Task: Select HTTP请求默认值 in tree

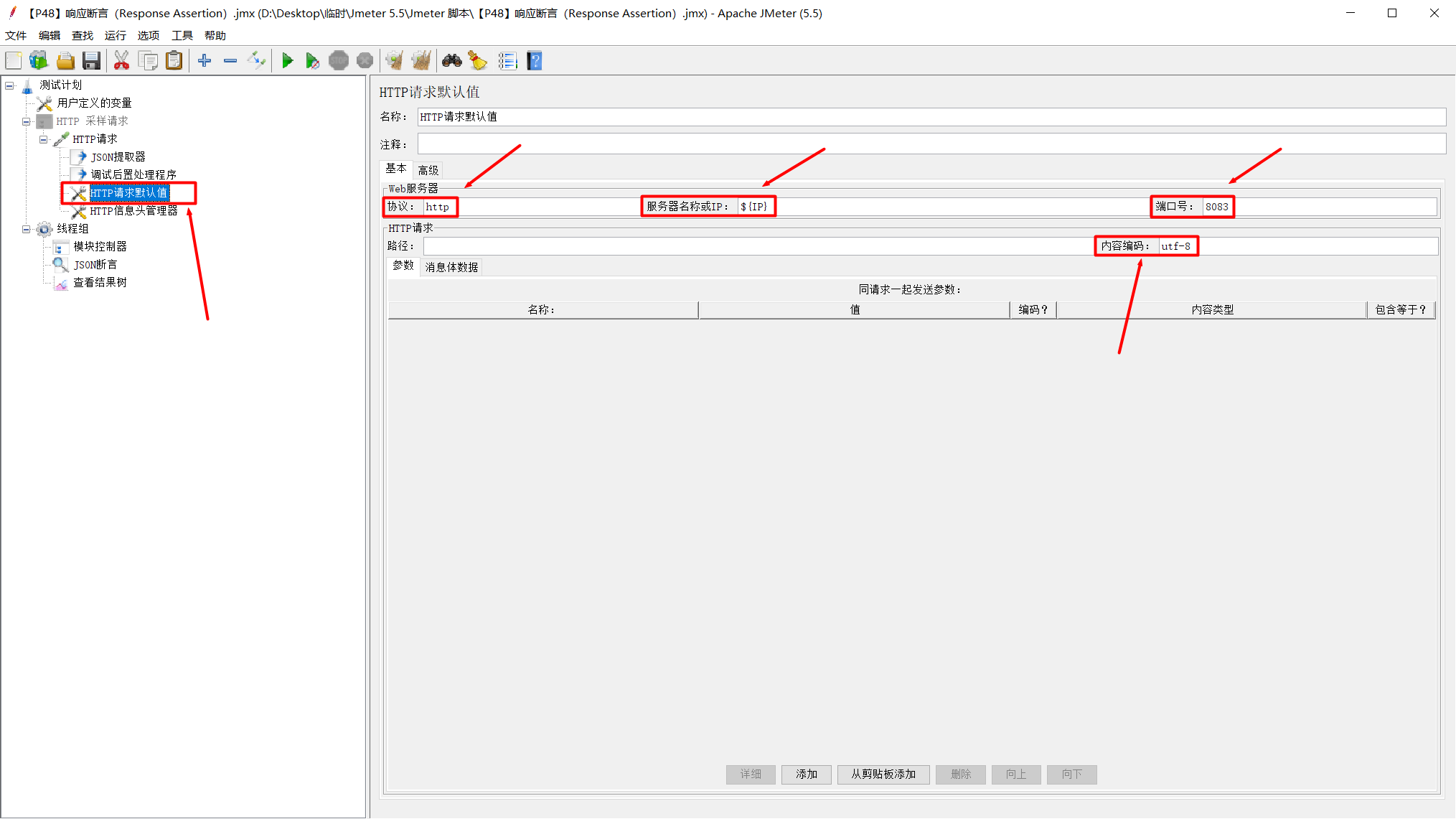Action: click(129, 193)
